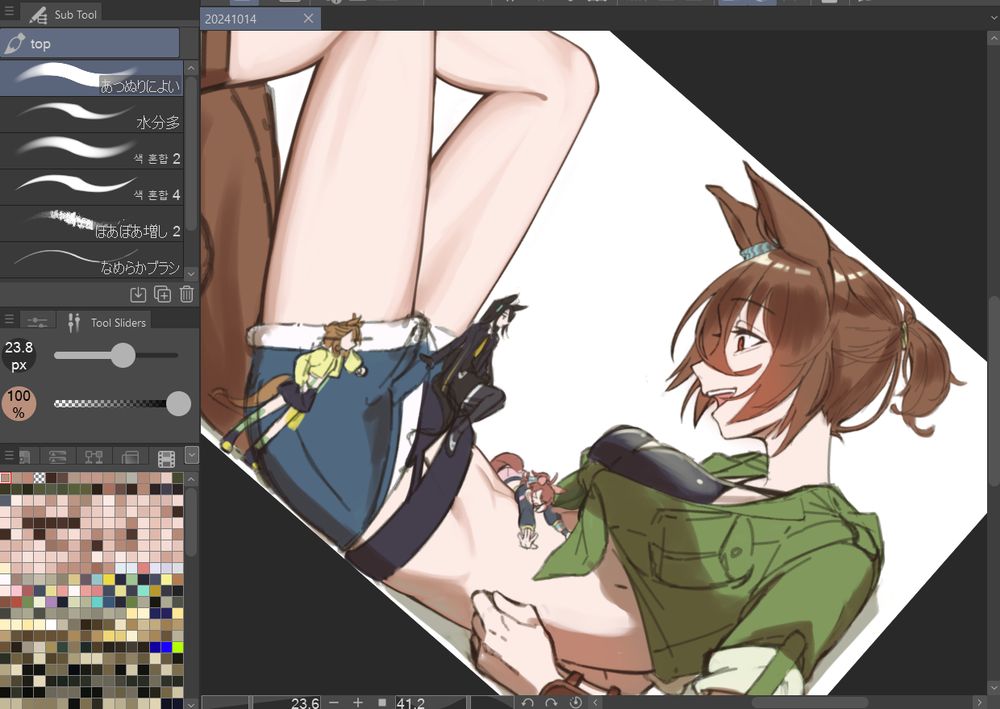Viewport: 1000px width, 709px height.
Task: Pick the 색 혼합 2 brush
Action: (91, 151)
